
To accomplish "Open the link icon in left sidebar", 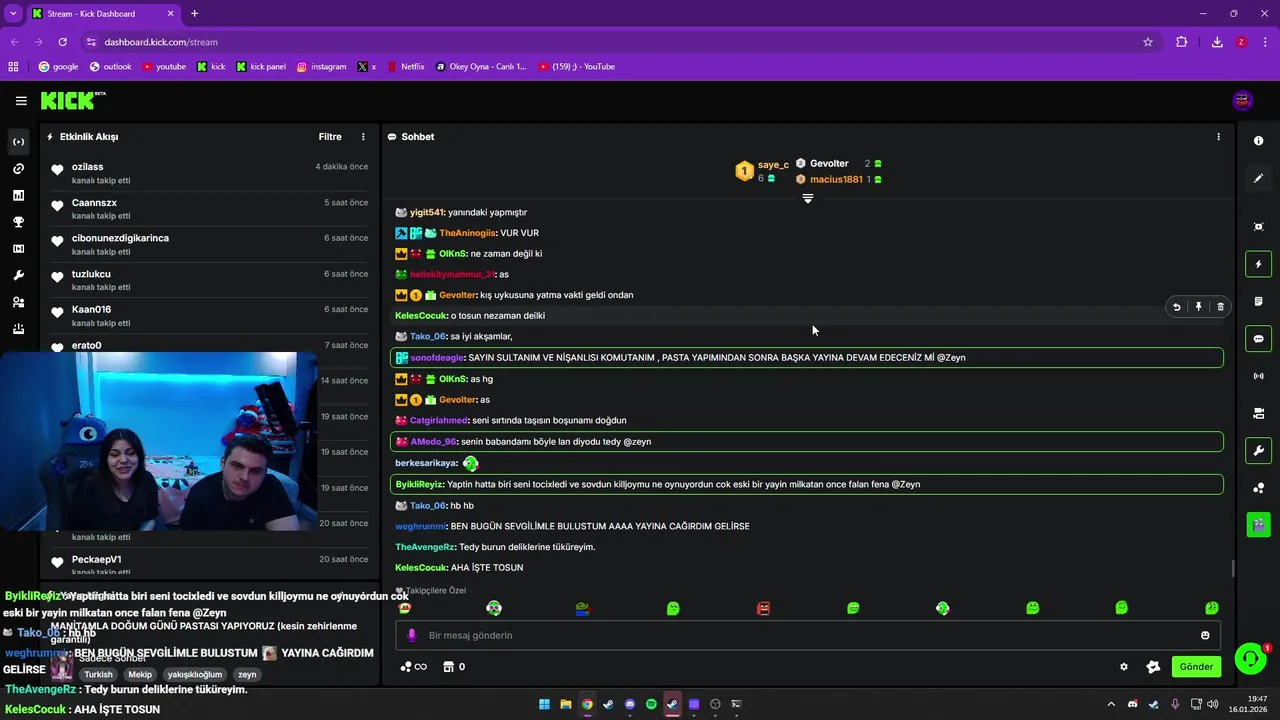I will [18, 169].
